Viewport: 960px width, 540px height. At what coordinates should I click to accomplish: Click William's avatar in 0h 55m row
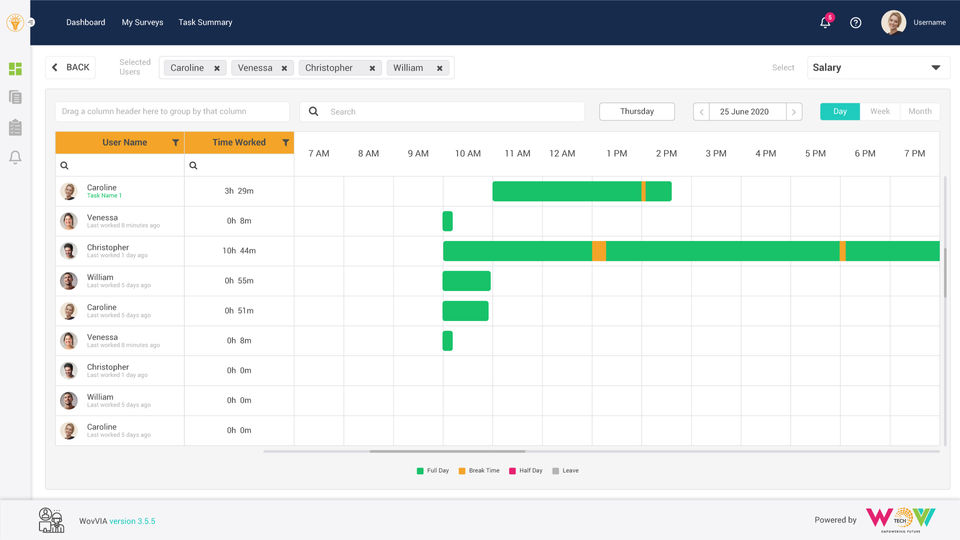click(69, 281)
